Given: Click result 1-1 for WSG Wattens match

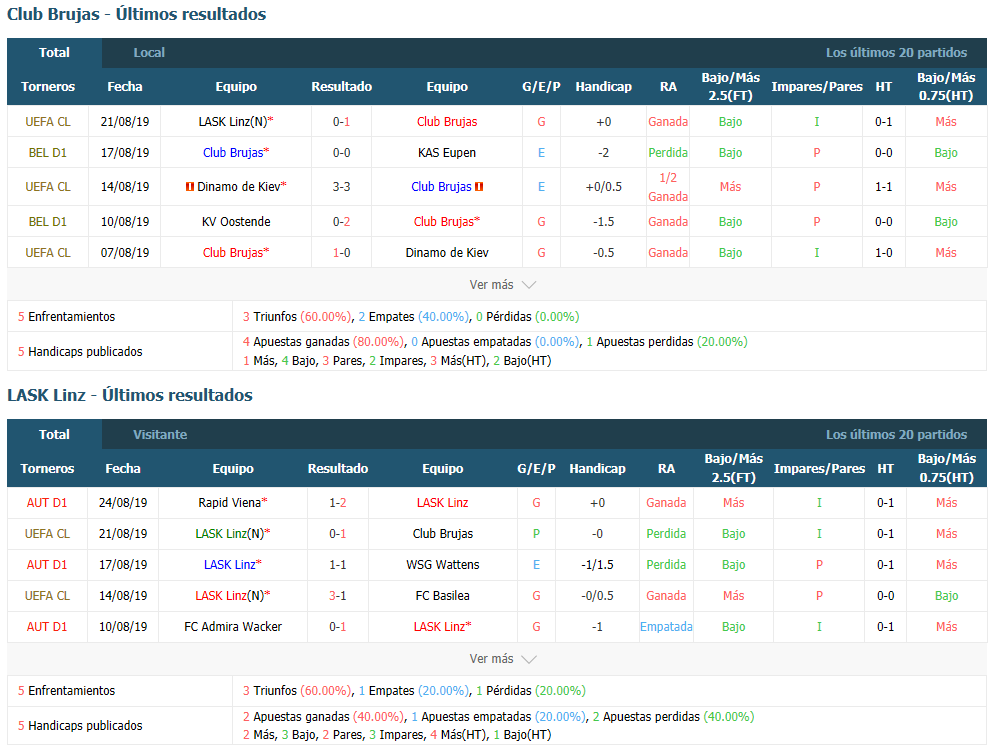Looking at the screenshot, I should (x=338, y=564).
